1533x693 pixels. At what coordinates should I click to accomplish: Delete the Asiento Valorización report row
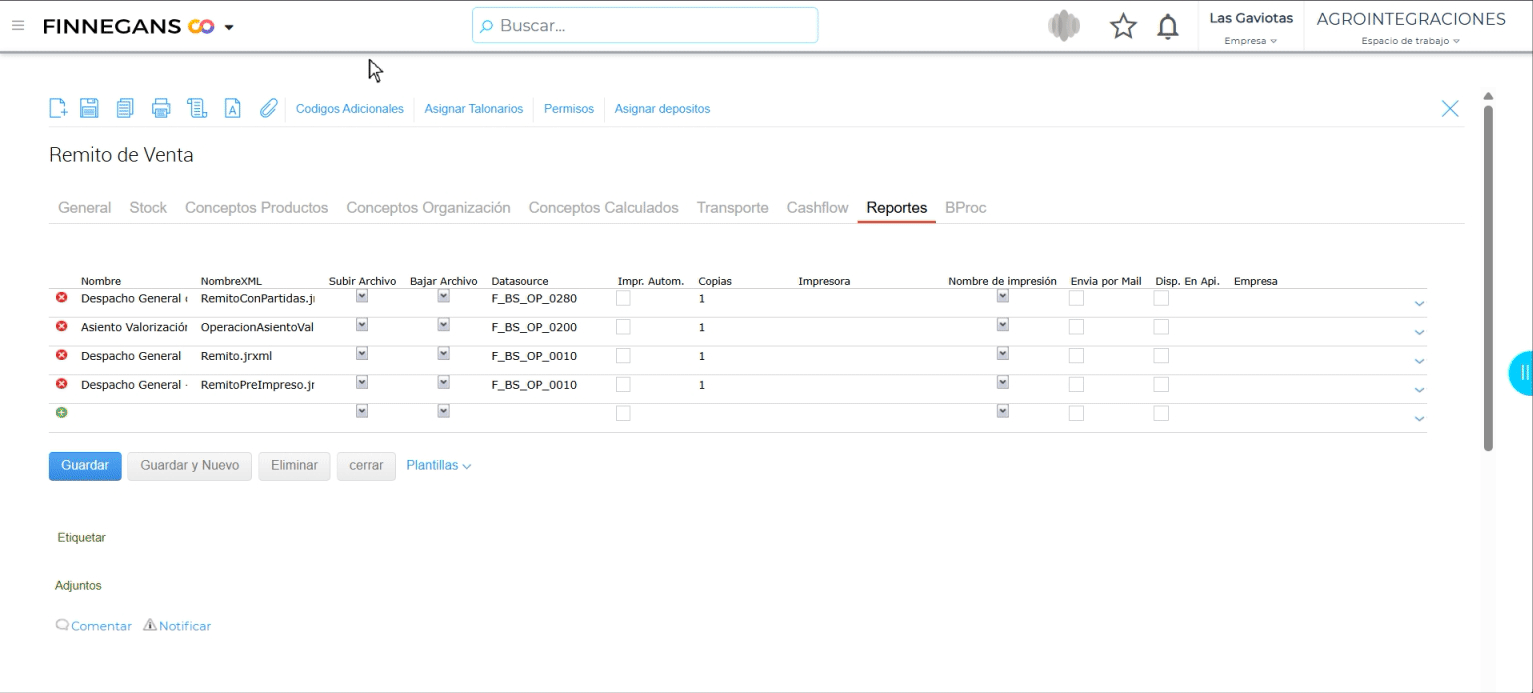61,327
